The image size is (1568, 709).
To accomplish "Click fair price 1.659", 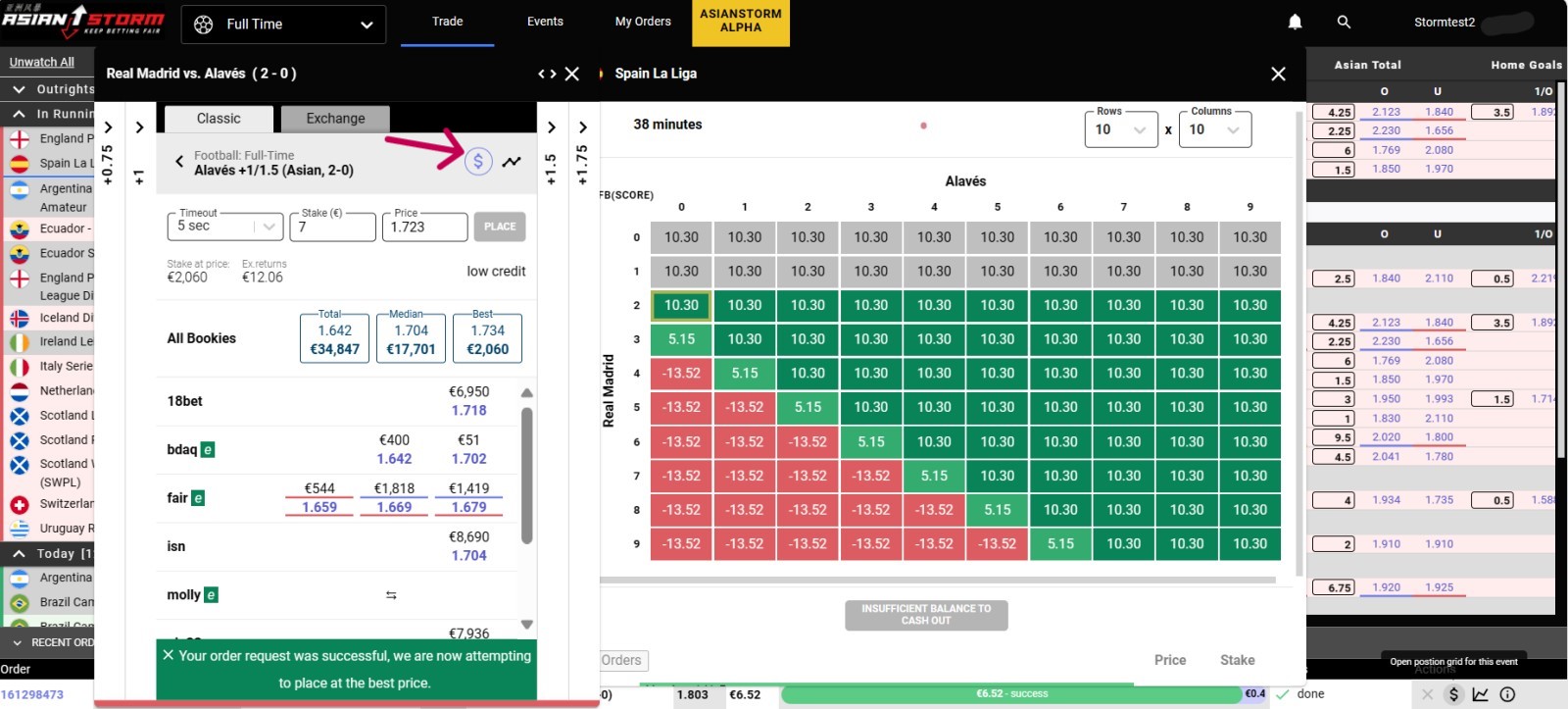I will click(x=319, y=508).
